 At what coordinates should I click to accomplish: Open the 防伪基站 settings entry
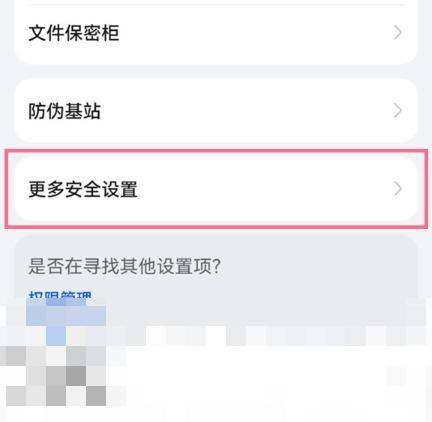click(216, 111)
